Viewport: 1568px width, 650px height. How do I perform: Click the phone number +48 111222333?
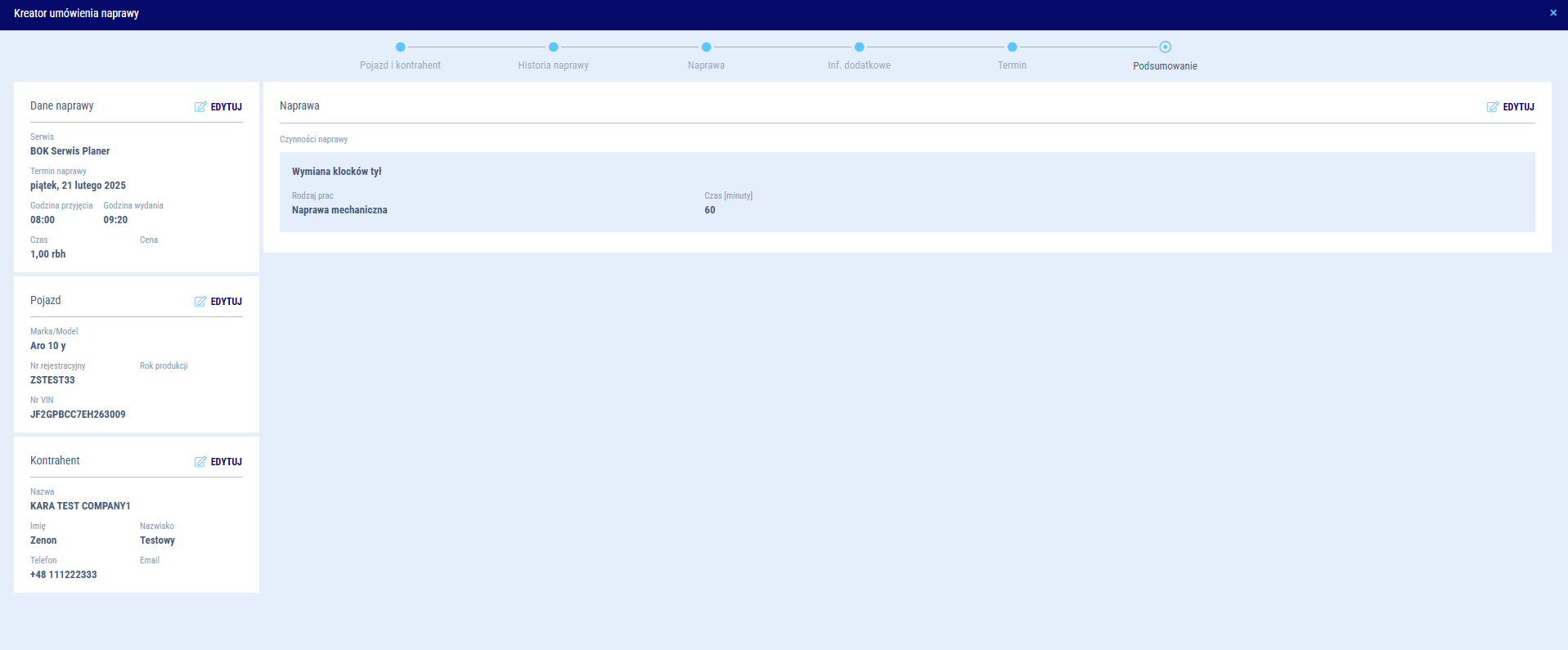pos(64,575)
